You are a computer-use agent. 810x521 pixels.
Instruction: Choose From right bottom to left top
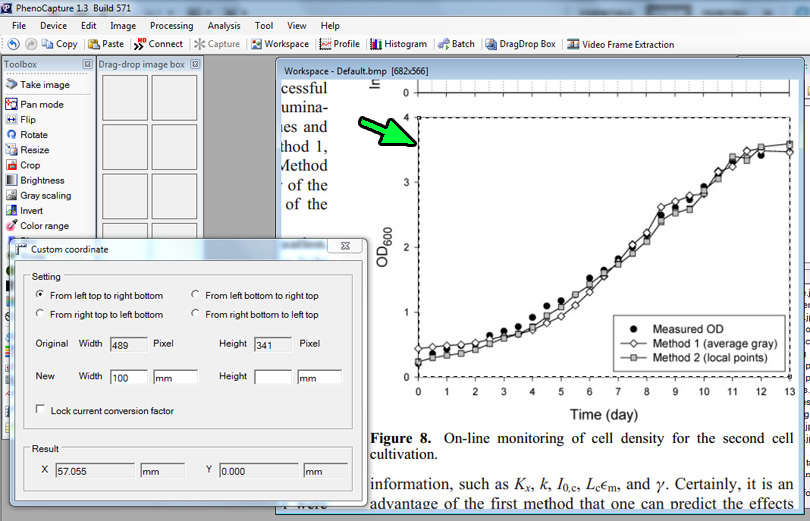[x=196, y=315]
